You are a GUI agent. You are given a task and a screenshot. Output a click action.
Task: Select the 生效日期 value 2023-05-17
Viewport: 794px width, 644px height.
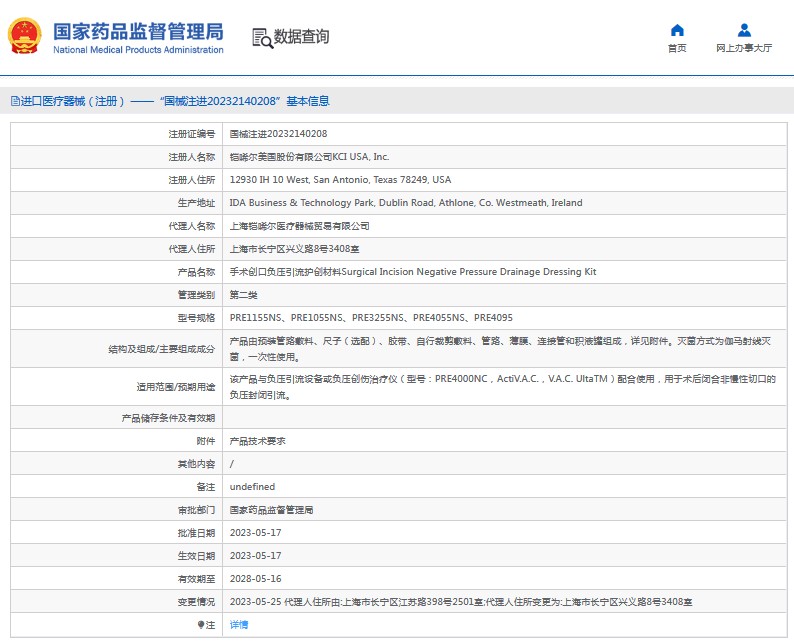256,556
